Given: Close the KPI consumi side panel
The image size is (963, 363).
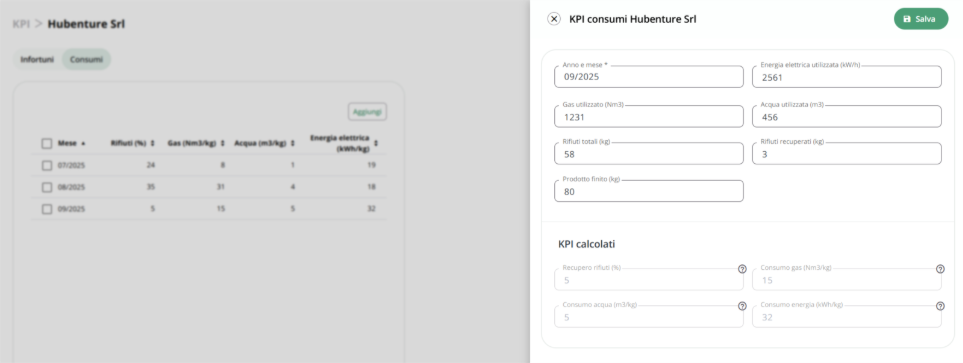Looking at the screenshot, I should point(553,19).
